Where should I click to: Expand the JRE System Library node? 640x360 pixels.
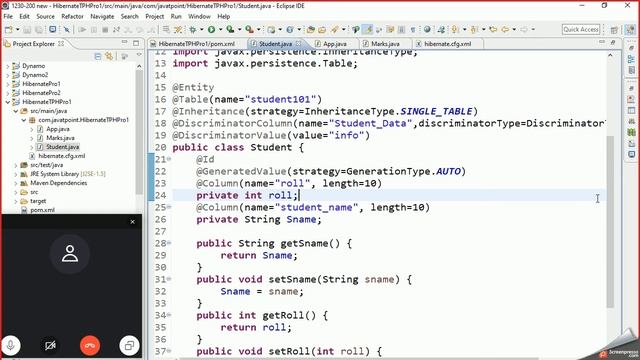pyautogui.click(x=16, y=174)
